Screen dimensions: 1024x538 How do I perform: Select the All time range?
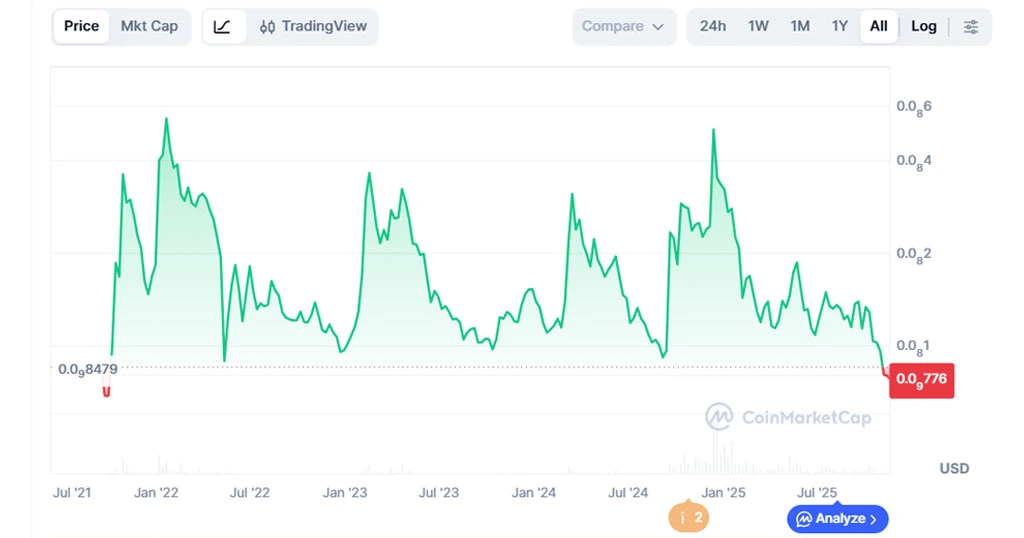[x=878, y=27]
